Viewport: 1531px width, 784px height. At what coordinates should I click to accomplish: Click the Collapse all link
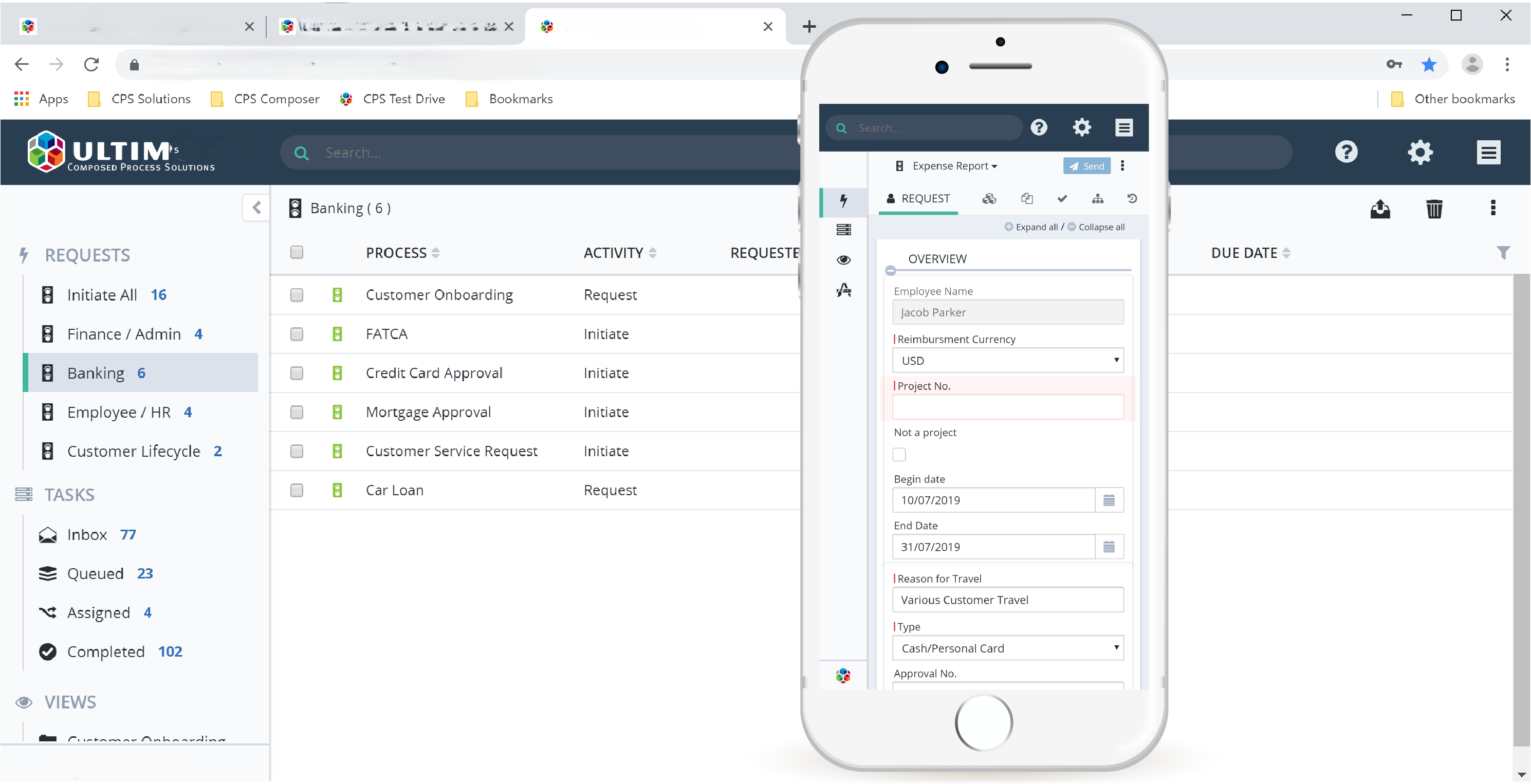[x=1101, y=227]
